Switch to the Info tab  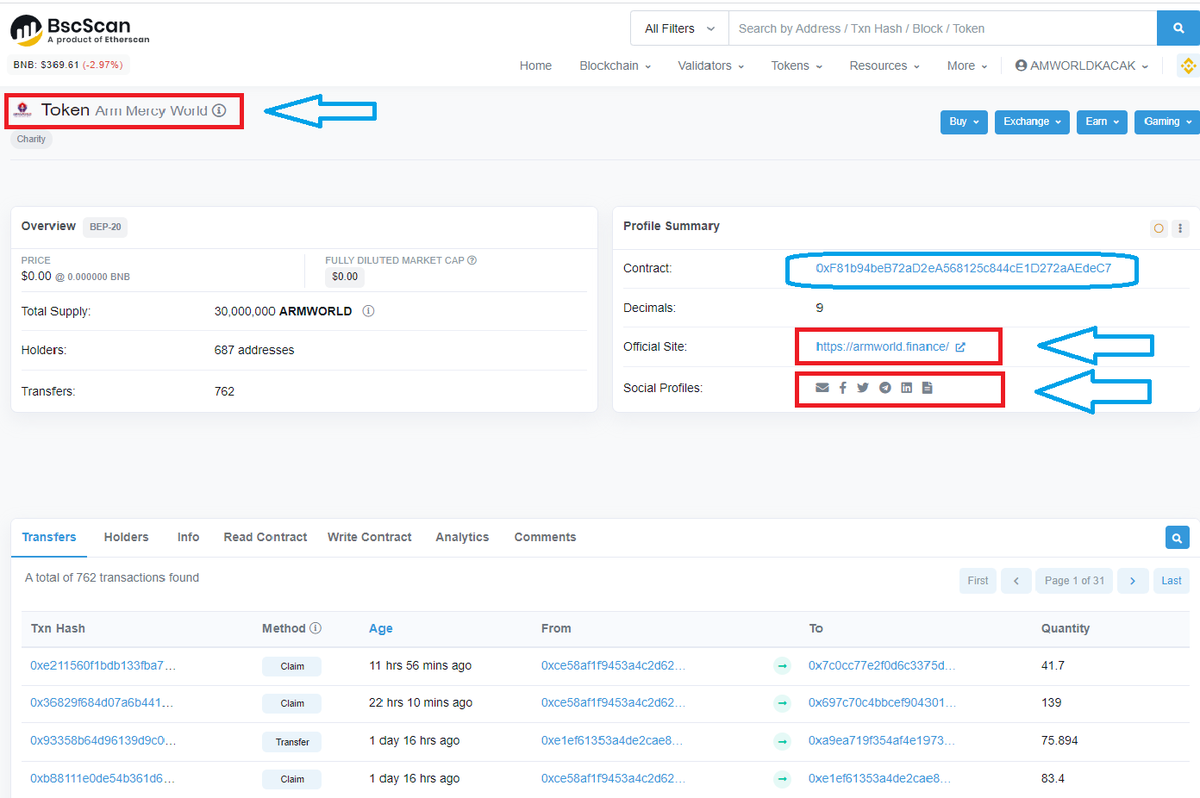click(188, 537)
